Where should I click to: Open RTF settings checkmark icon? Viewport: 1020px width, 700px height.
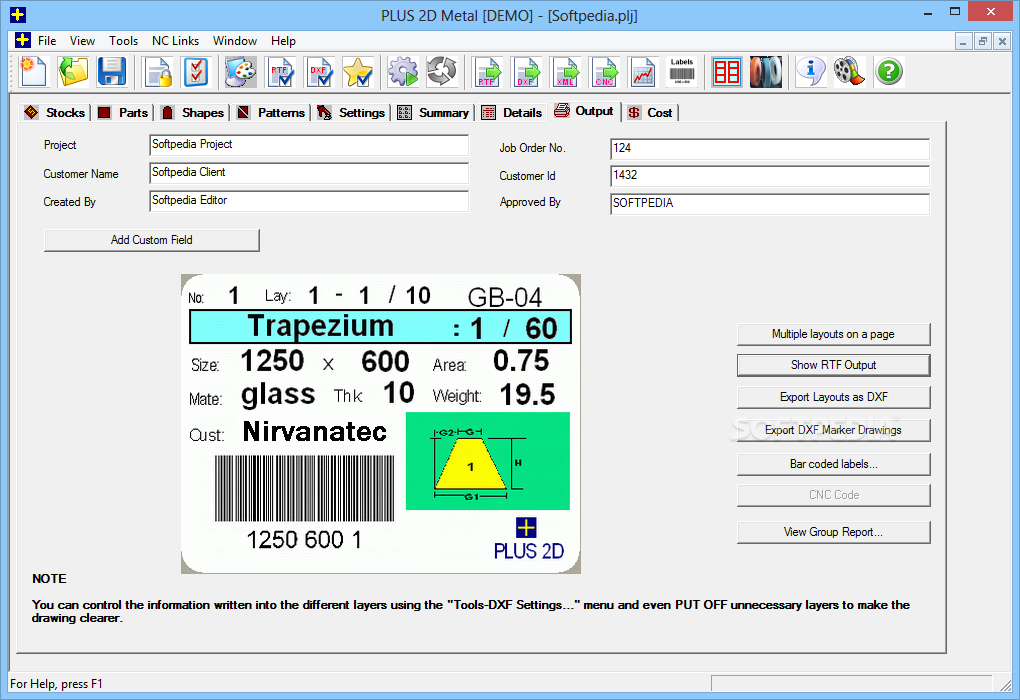[x=280, y=72]
